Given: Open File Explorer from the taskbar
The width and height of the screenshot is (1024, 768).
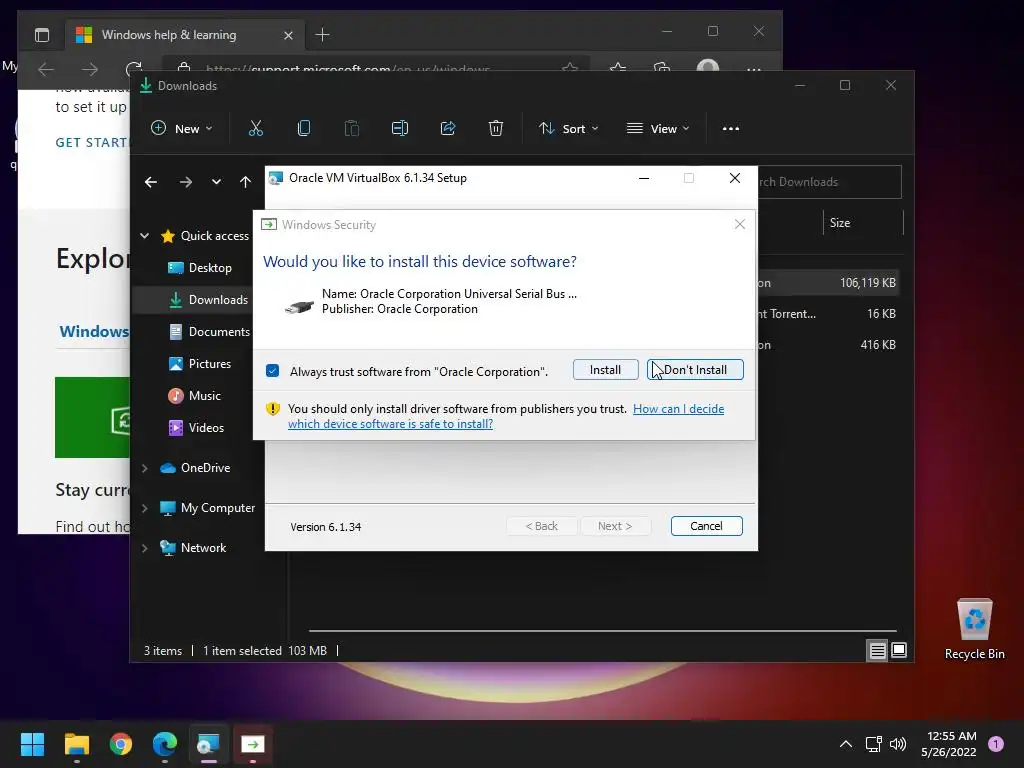Looking at the screenshot, I should 76,744.
